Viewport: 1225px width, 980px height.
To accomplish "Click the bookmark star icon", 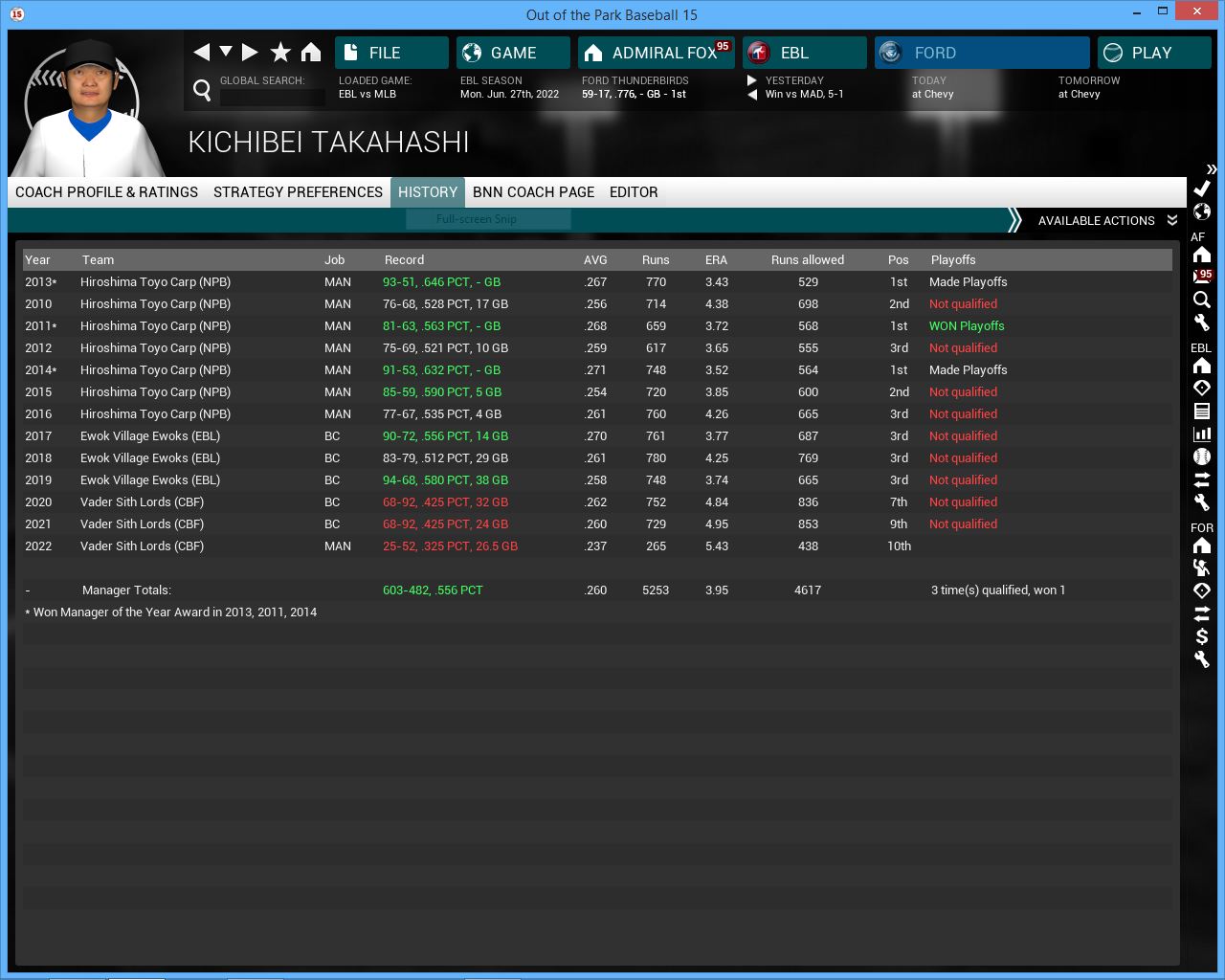I will [280, 53].
